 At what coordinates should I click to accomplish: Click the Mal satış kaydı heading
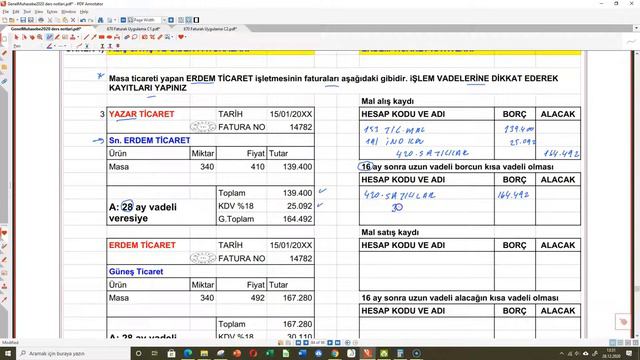click(390, 232)
